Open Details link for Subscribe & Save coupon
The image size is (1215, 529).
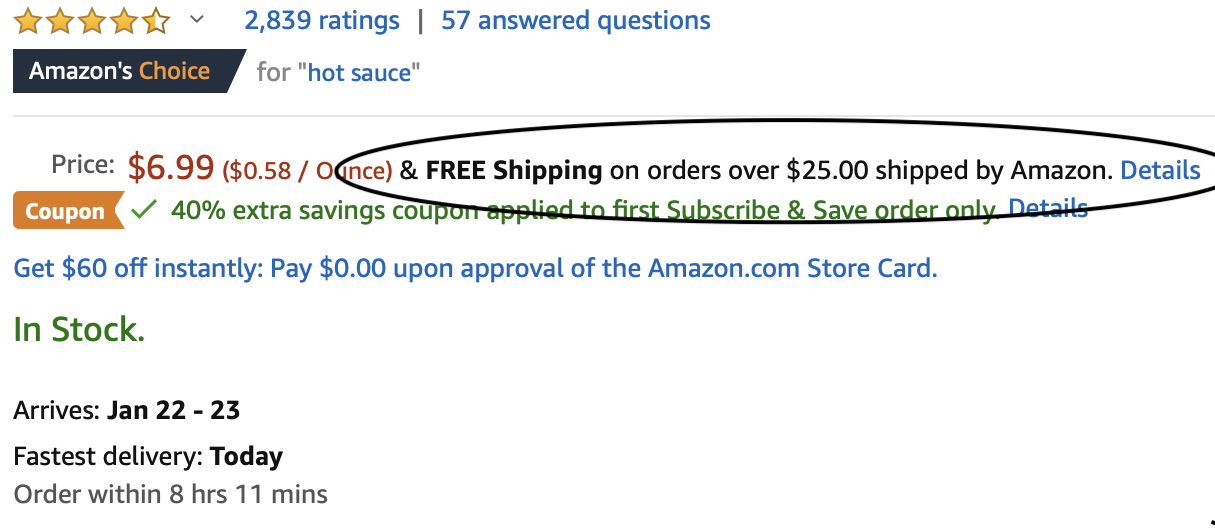(x=1047, y=208)
